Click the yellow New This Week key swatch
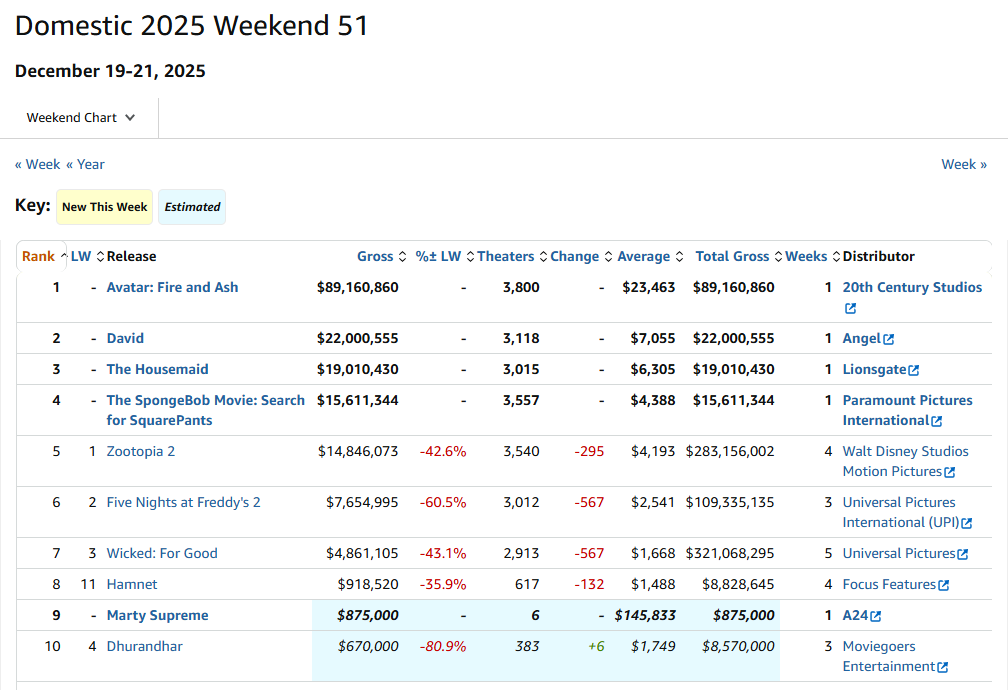 (104, 207)
